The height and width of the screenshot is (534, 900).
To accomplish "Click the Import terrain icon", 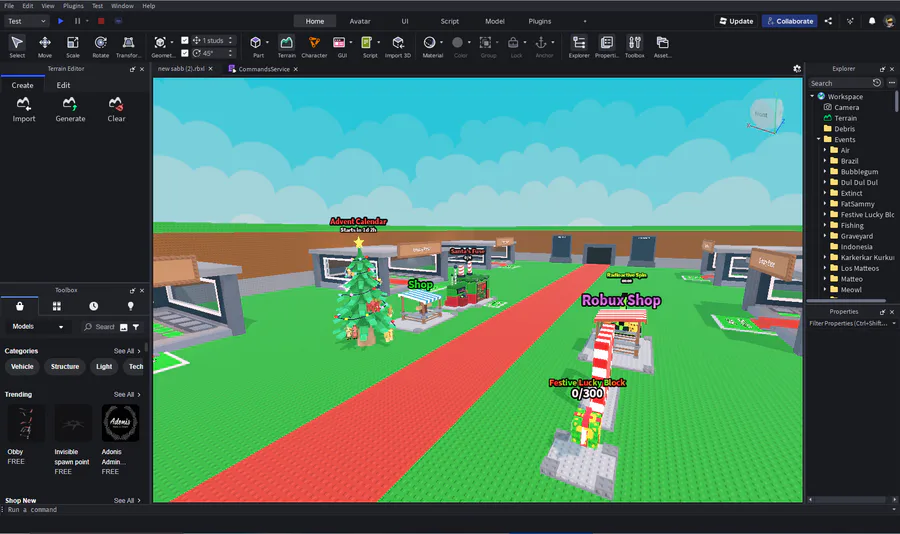I will (24, 110).
